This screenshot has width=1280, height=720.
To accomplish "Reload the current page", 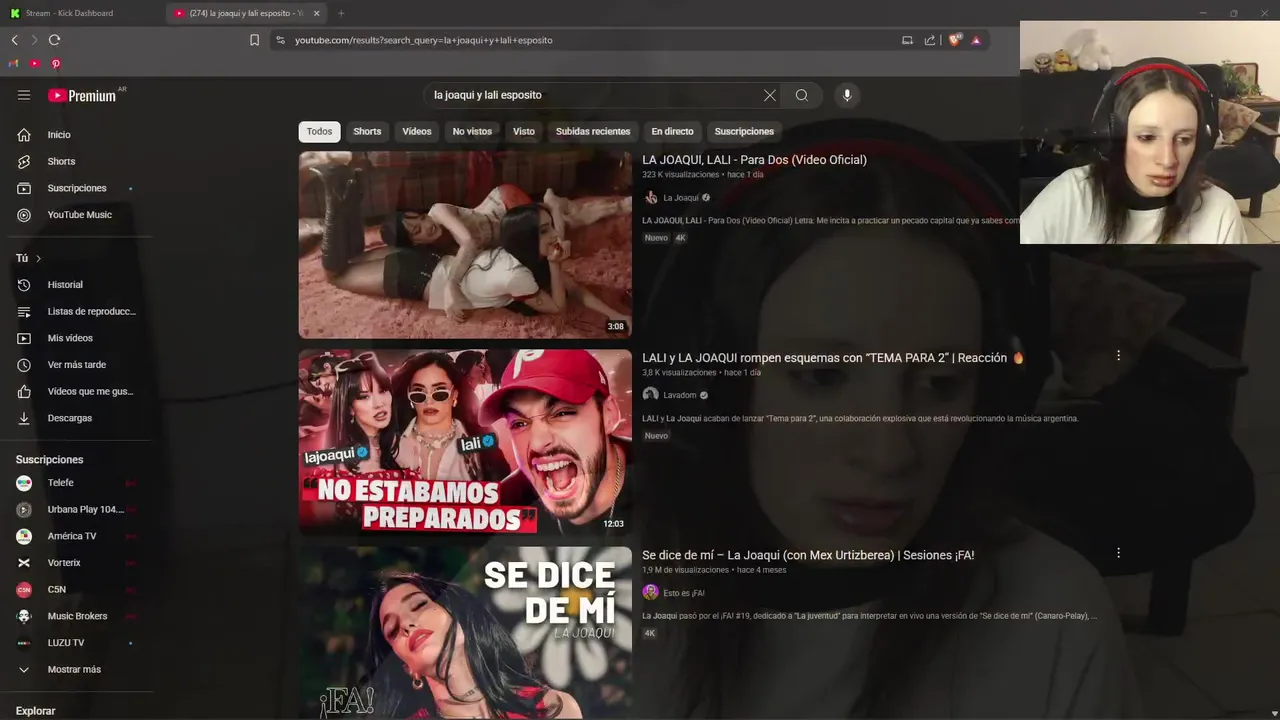I will point(54,40).
